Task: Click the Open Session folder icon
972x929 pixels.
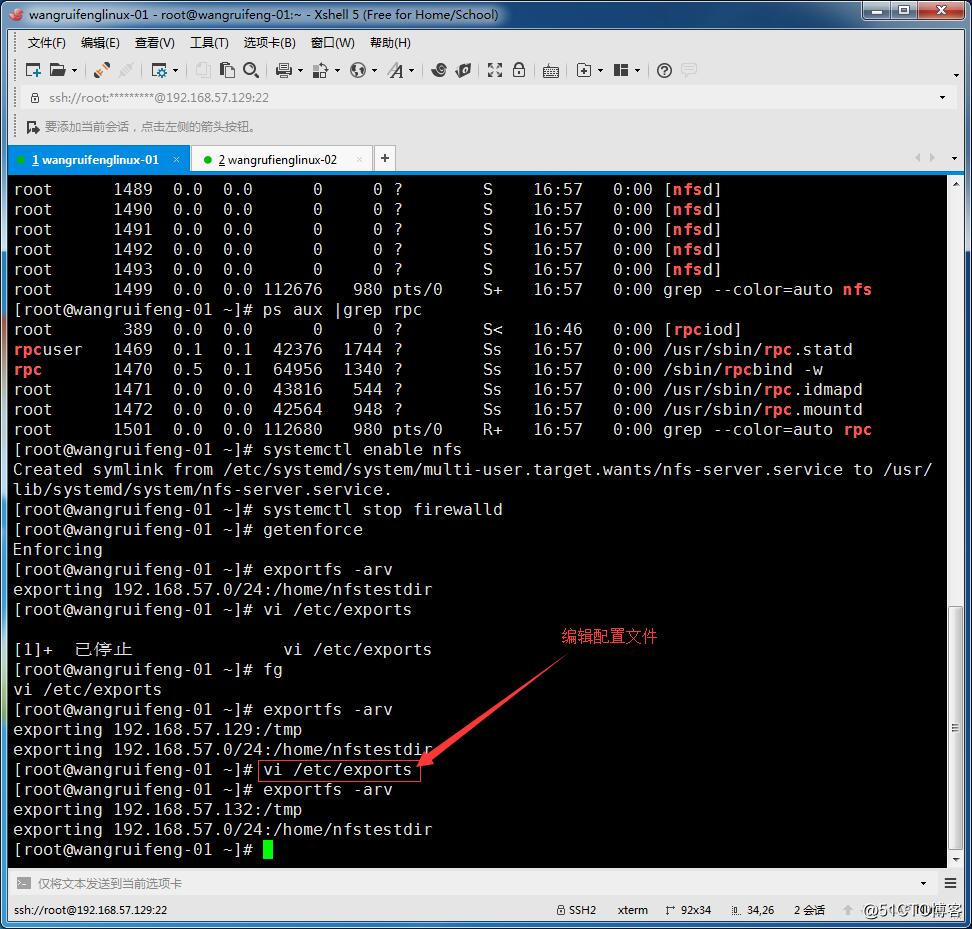Action: tap(58, 70)
